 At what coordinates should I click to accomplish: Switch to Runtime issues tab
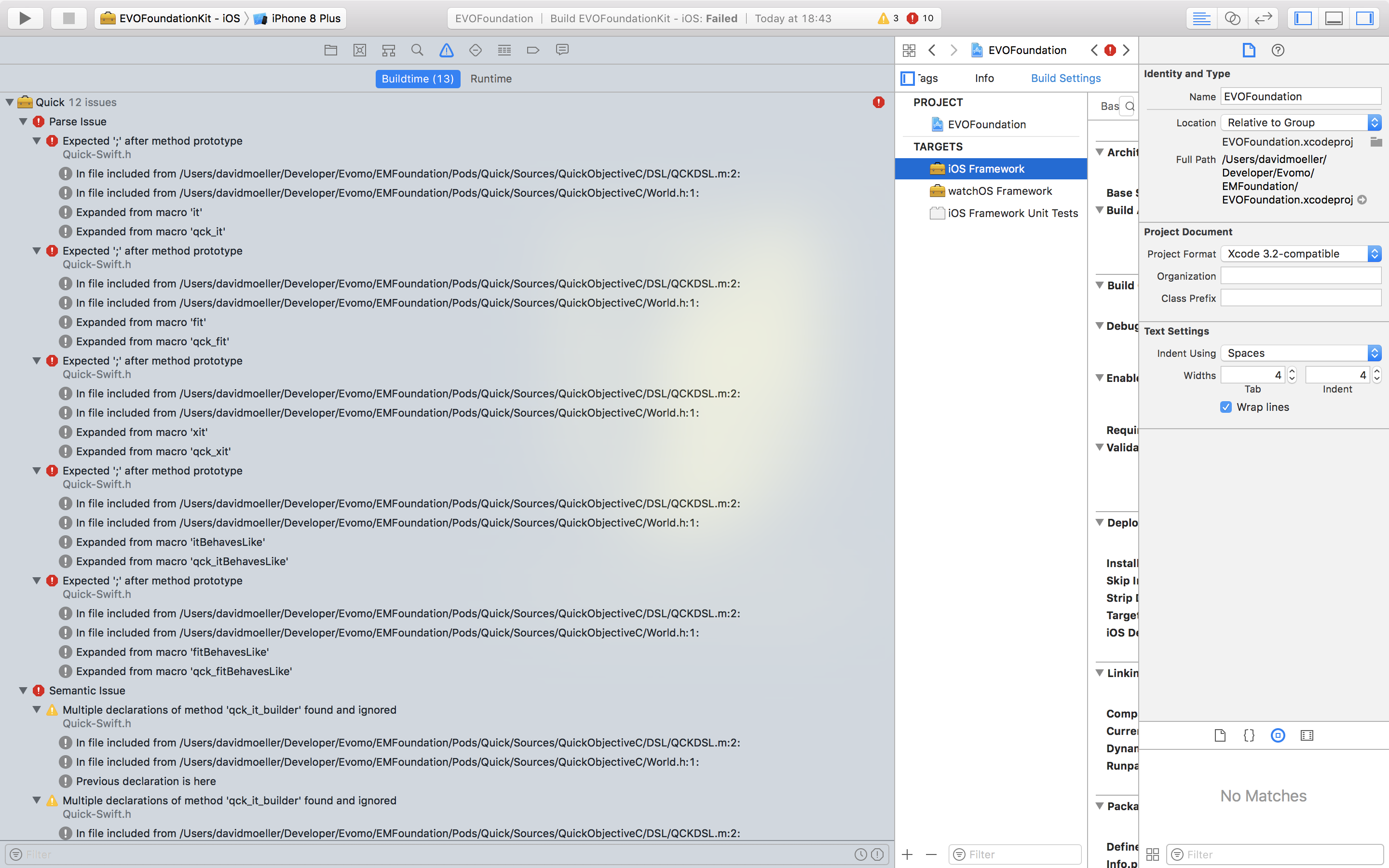coord(491,79)
